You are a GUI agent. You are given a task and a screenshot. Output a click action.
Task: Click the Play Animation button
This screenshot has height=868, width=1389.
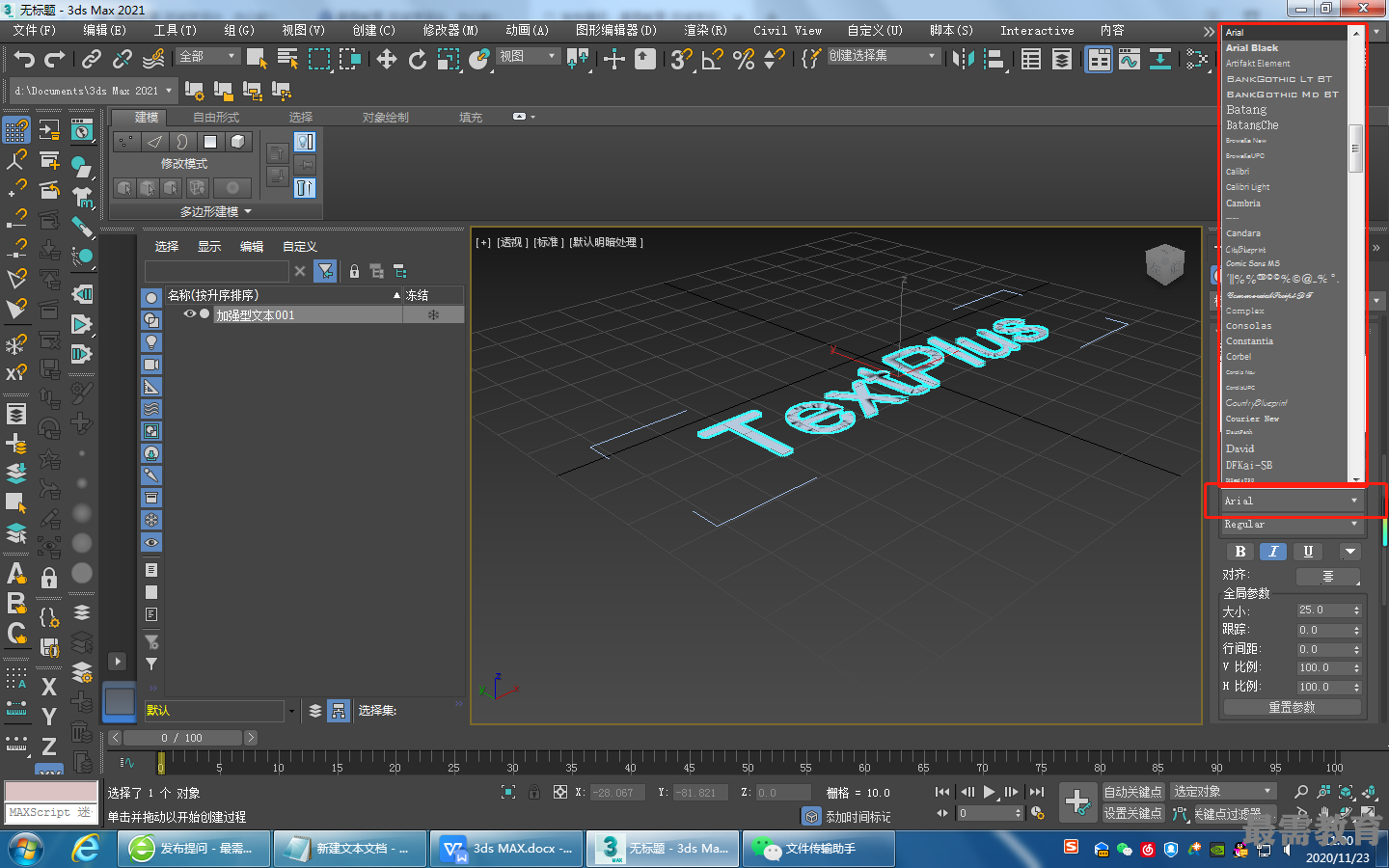(x=989, y=792)
